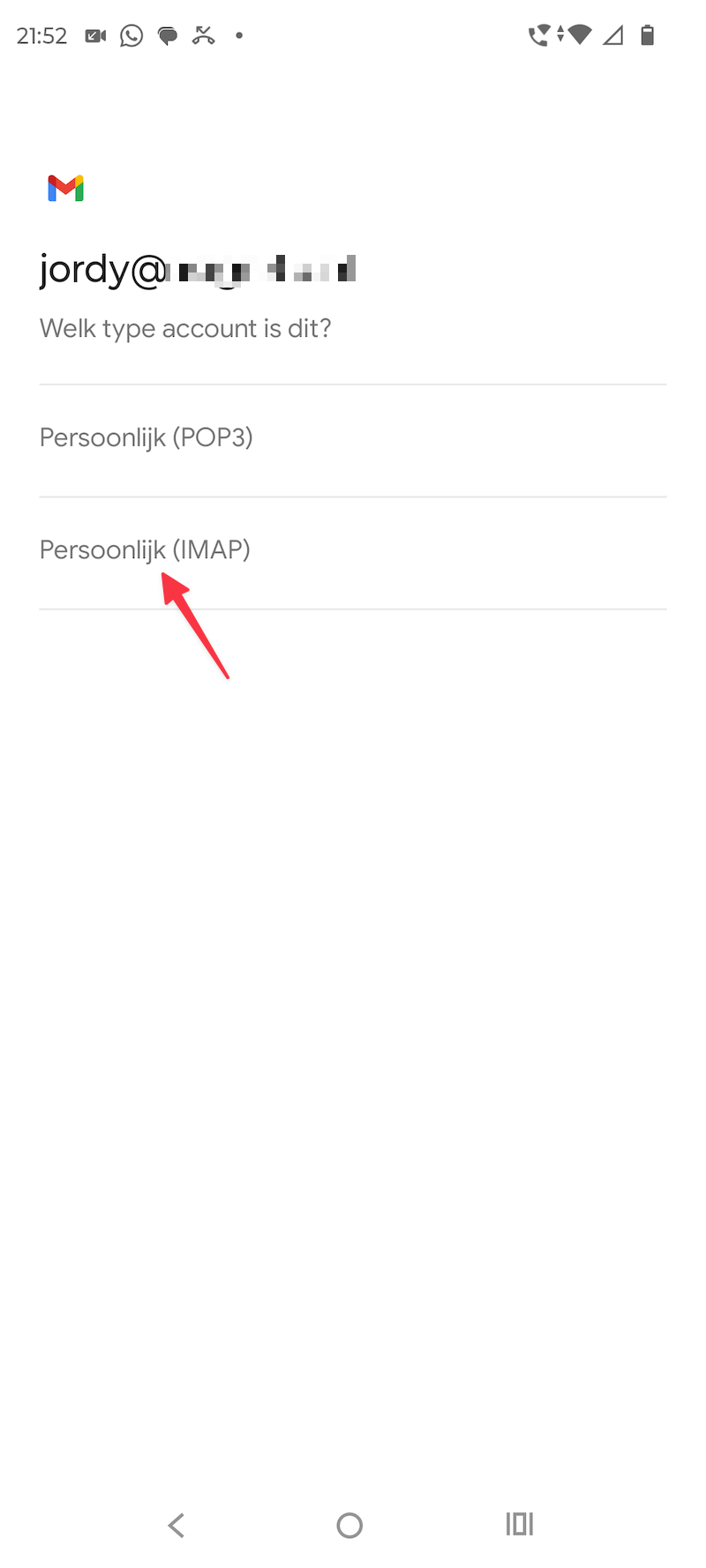Viewport: 706px width, 1568px height.
Task: Tap the jordy@ email address heading
Action: click(x=198, y=269)
